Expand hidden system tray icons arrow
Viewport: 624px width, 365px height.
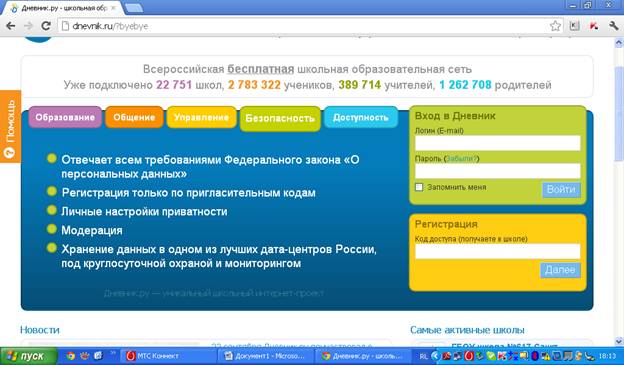click(x=436, y=355)
